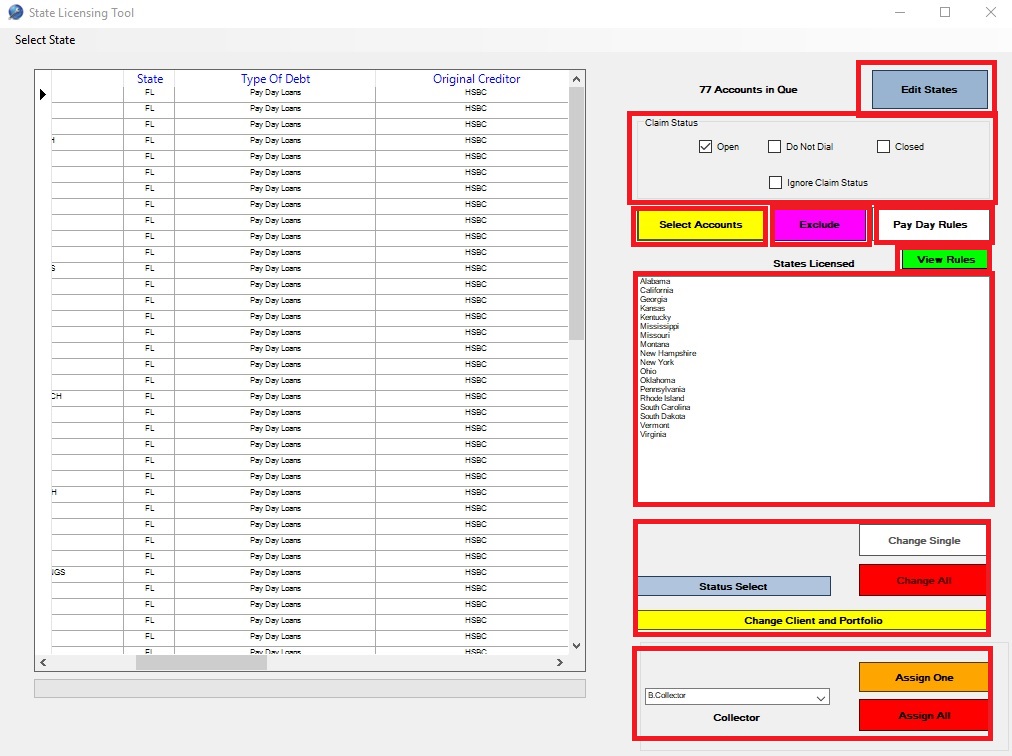The height and width of the screenshot is (756, 1012).
Task: Click the green View Rules button
Action: coord(943,259)
